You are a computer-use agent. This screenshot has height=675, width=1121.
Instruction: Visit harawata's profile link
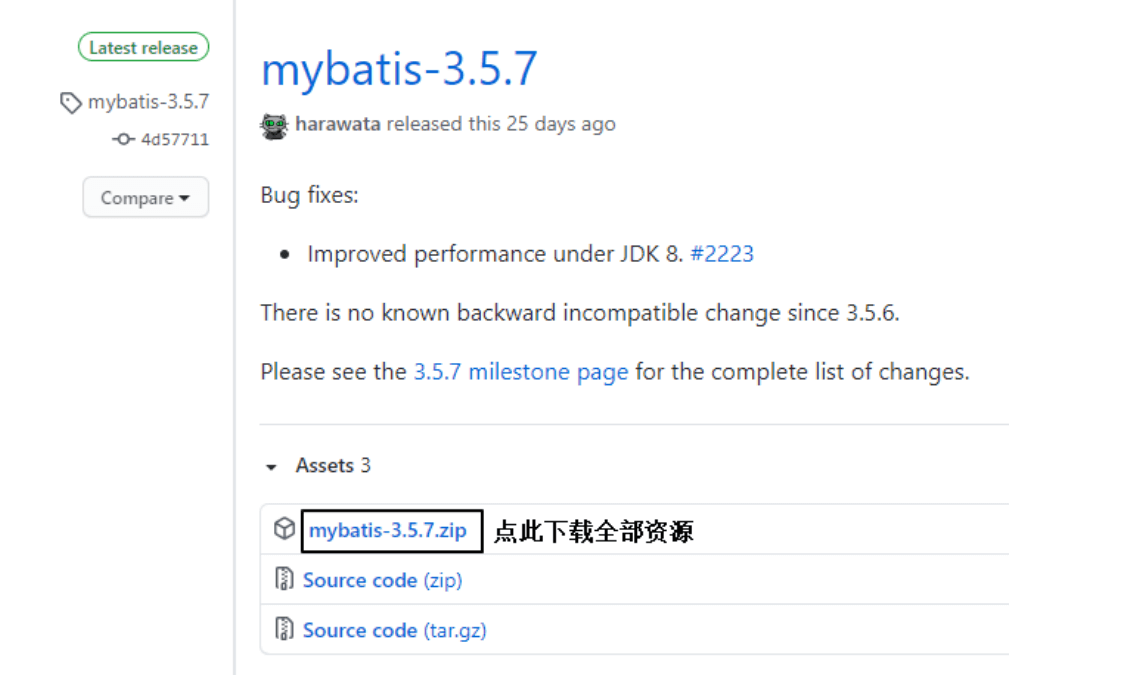337,125
